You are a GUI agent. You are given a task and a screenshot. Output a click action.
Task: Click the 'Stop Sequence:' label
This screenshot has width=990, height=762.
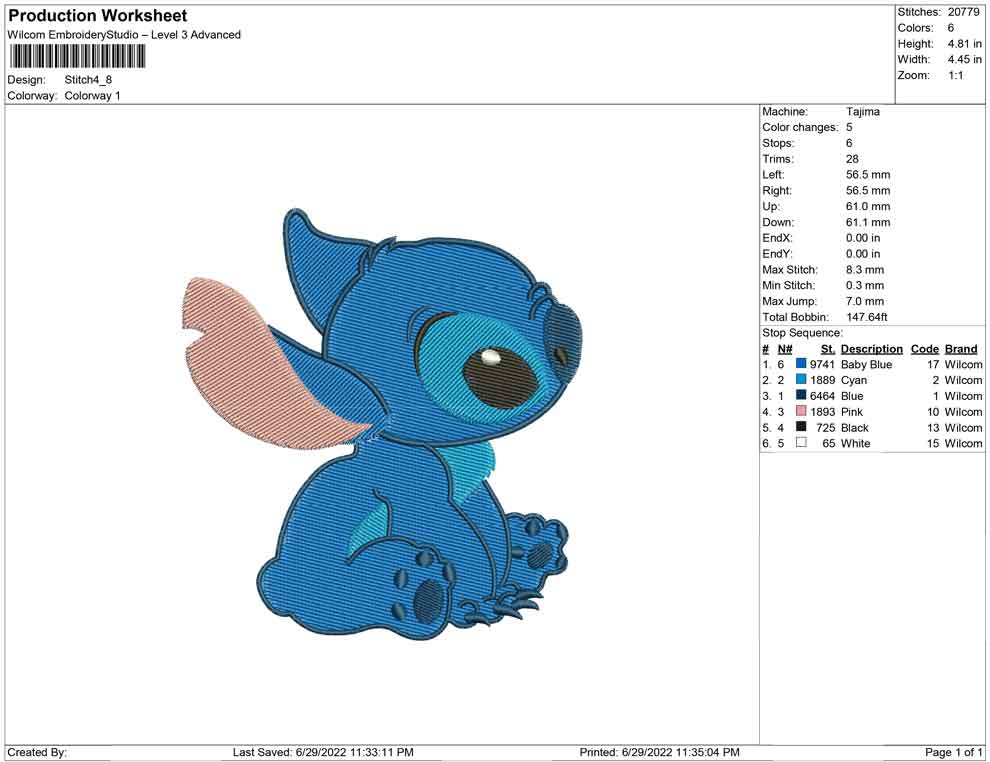pyautogui.click(x=802, y=333)
